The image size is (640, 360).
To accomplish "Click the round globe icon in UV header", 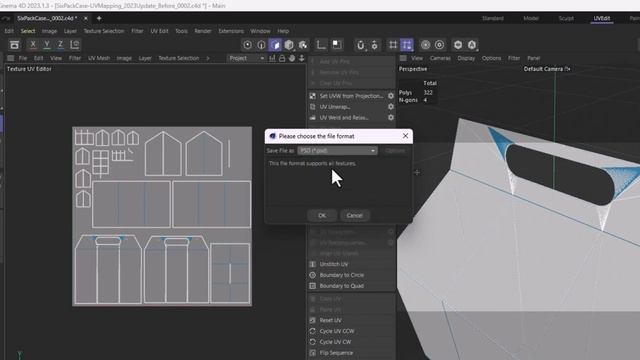I will pyautogui.click(x=292, y=58).
